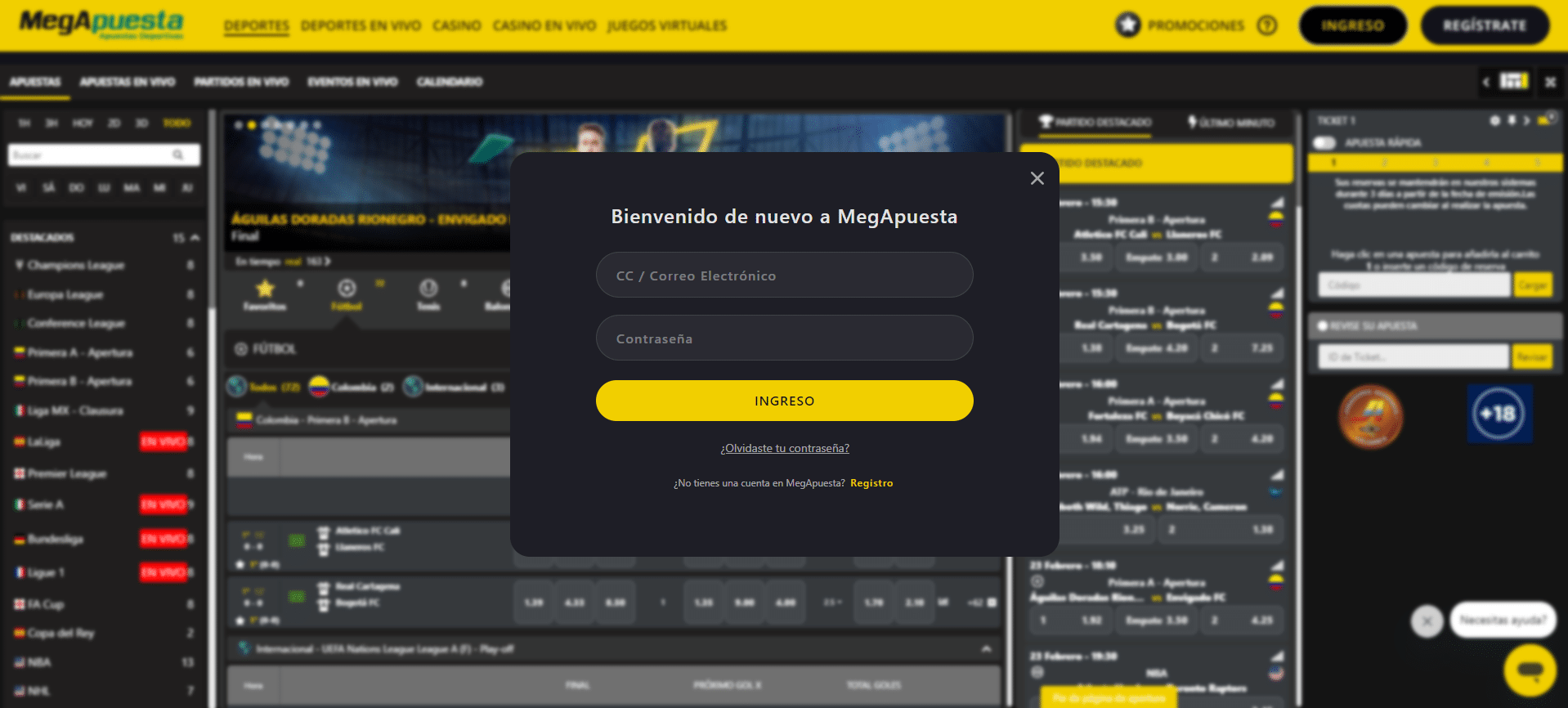This screenshot has height=708, width=1568.
Task: Open the help question mark icon in header
Action: (x=1267, y=25)
